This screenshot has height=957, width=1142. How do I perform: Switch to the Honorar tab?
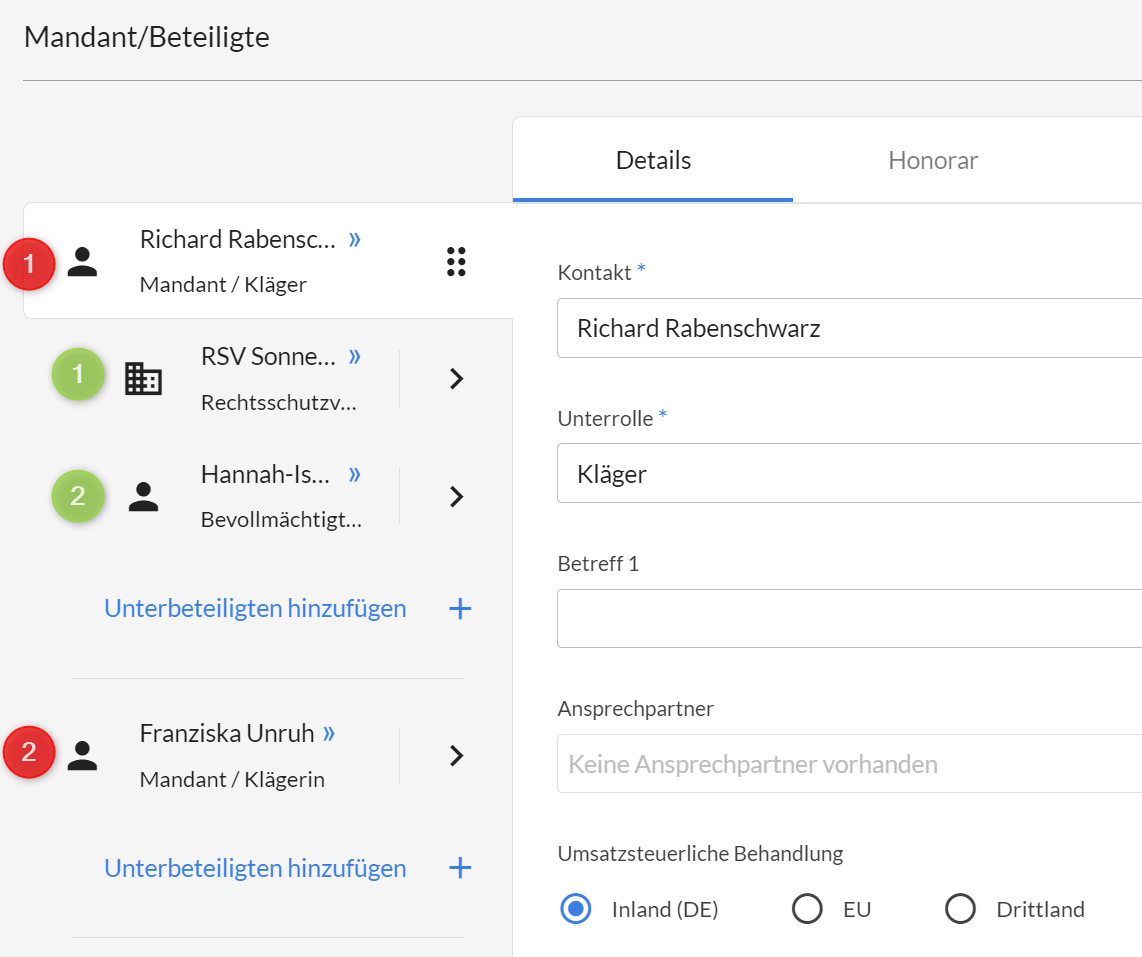[933, 160]
